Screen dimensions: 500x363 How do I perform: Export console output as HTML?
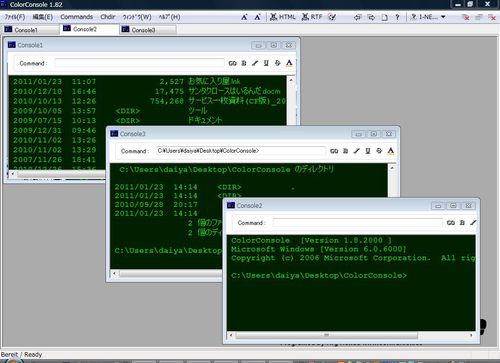[x=283, y=17]
